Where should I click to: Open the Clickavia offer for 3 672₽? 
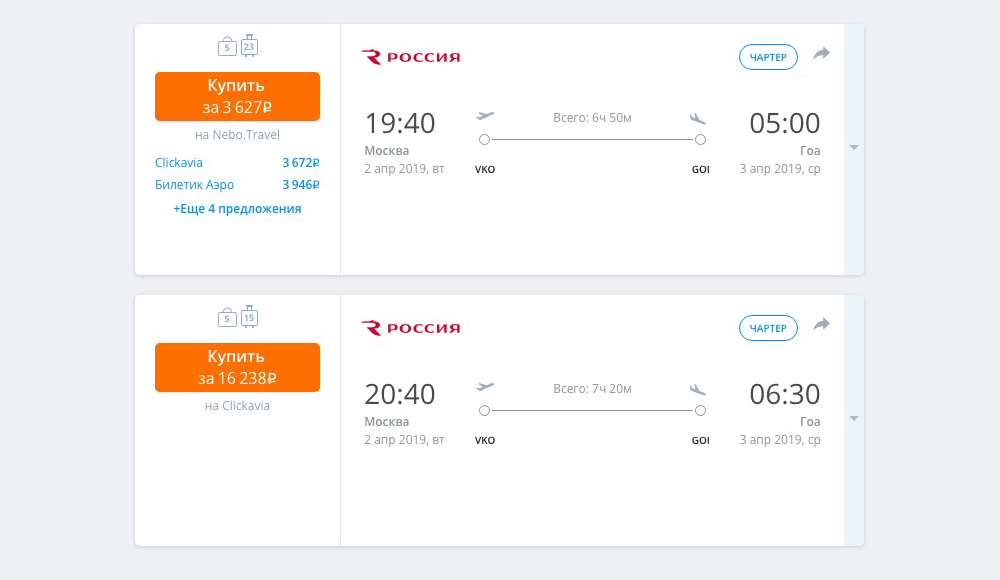[237, 163]
